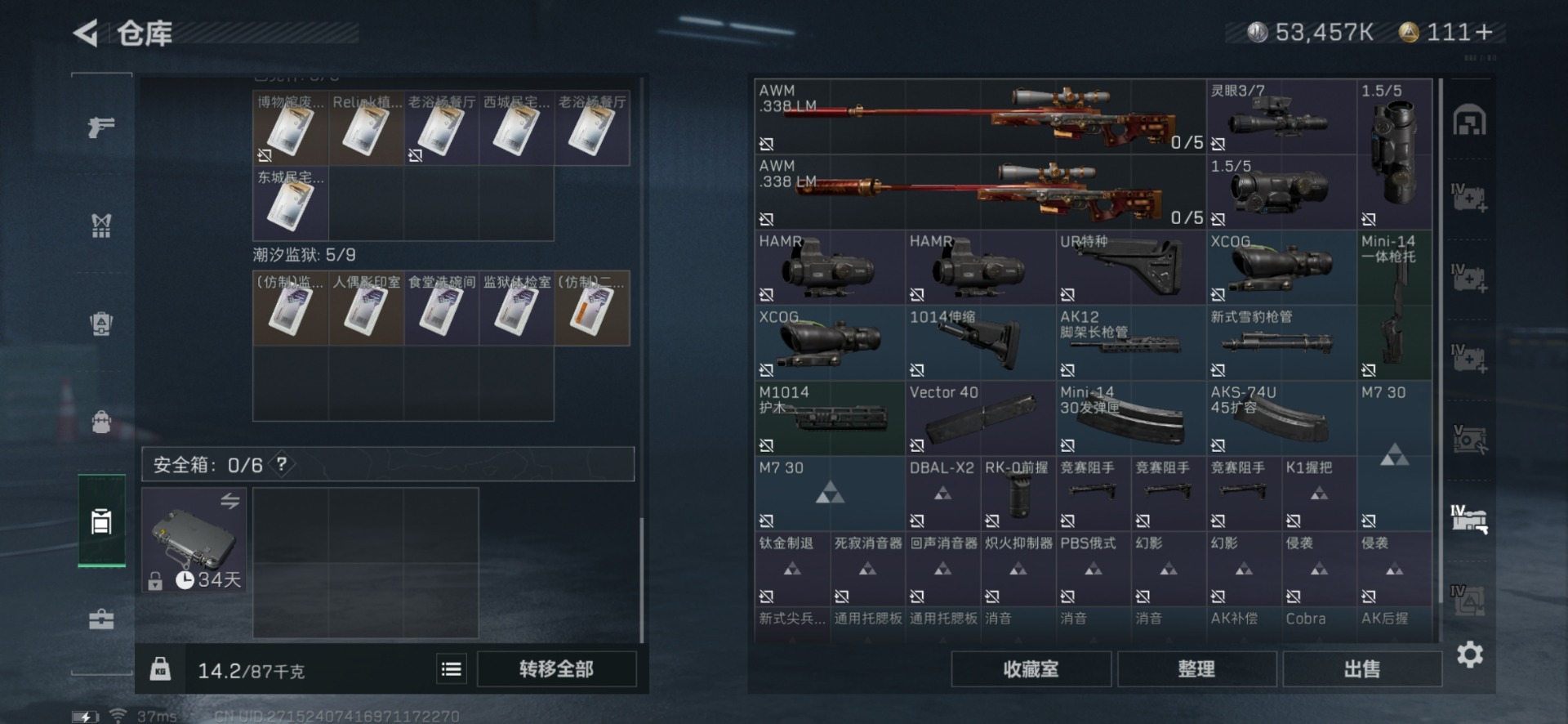Toggle the list view icon
The height and width of the screenshot is (724, 1568).
click(451, 669)
